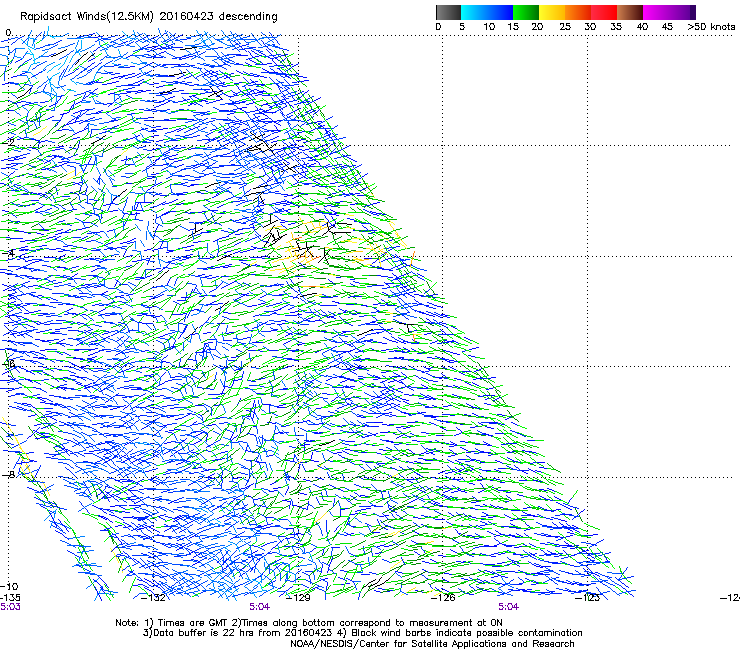Image resolution: width=740 pixels, height=650 pixels.
Task: Click the latitude axis label '-4'
Action: tap(8, 253)
